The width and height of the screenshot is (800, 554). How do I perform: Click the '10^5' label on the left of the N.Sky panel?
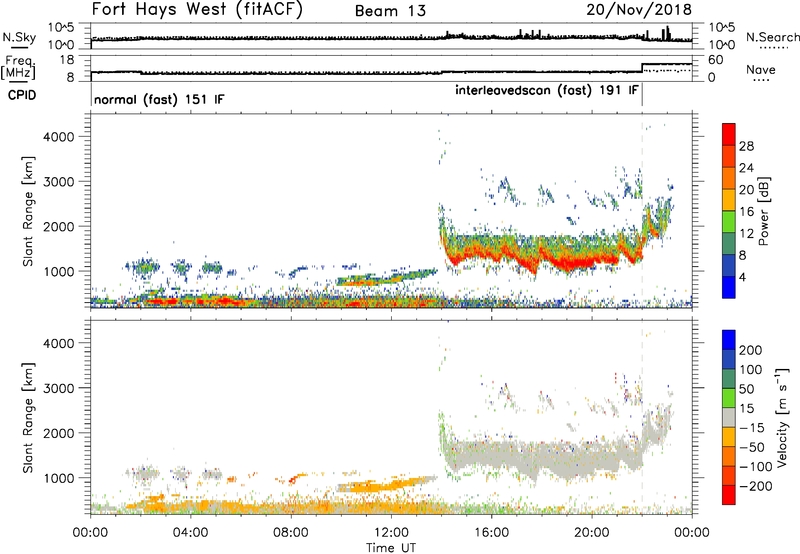[x=61, y=27]
